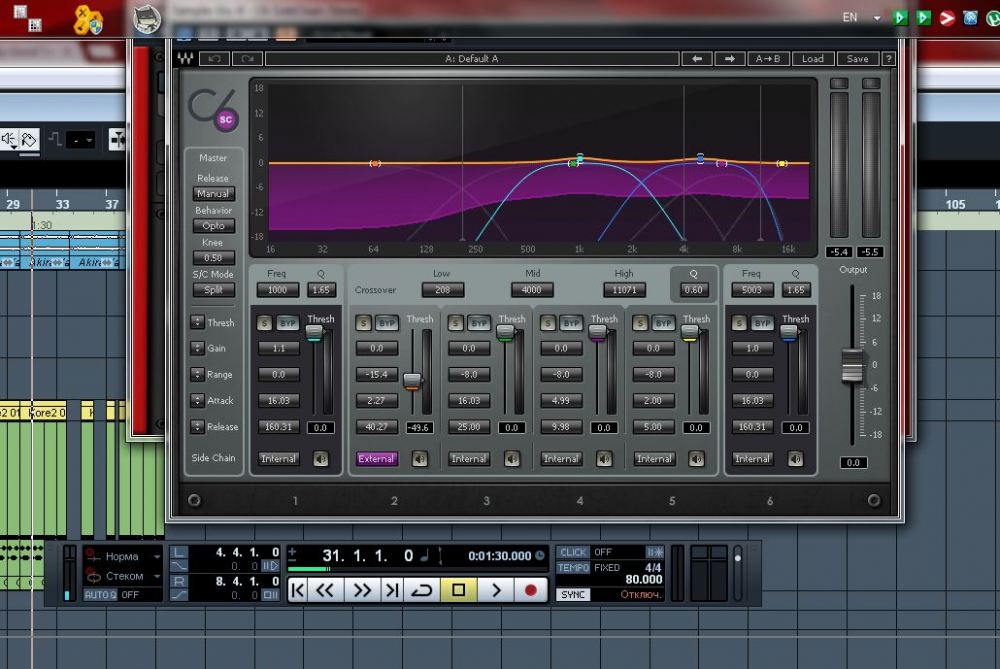The width and height of the screenshot is (1000, 669).
Task: Click the band 6 sidechain listen speaker icon
Action: coord(795,459)
